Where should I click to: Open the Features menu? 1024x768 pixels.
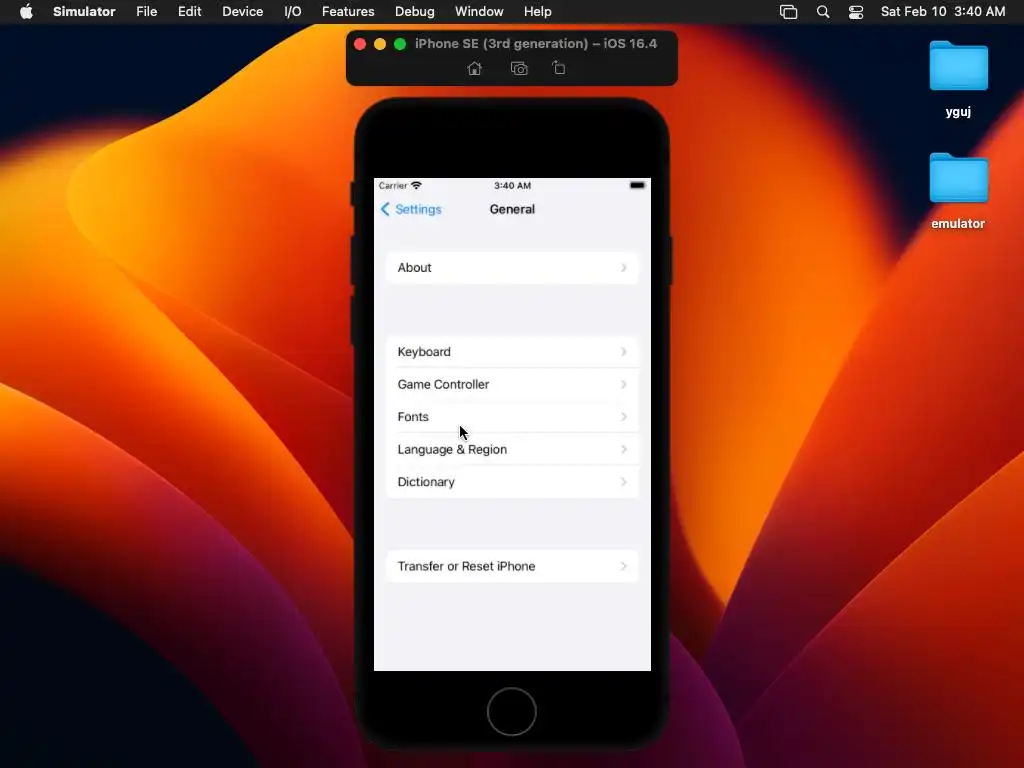point(348,12)
